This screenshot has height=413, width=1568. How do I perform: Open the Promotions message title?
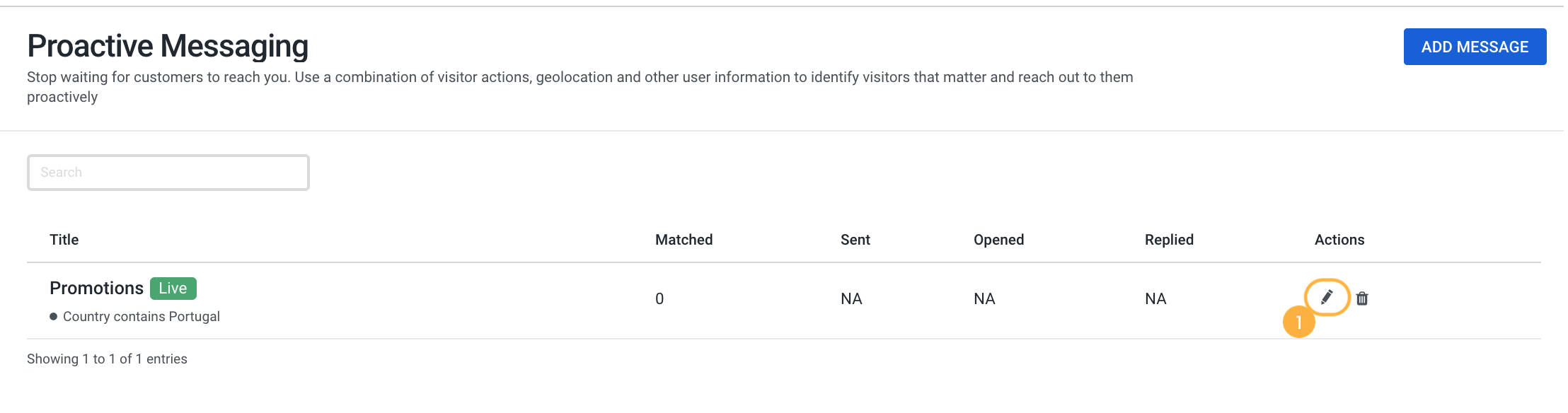pyautogui.click(x=96, y=288)
